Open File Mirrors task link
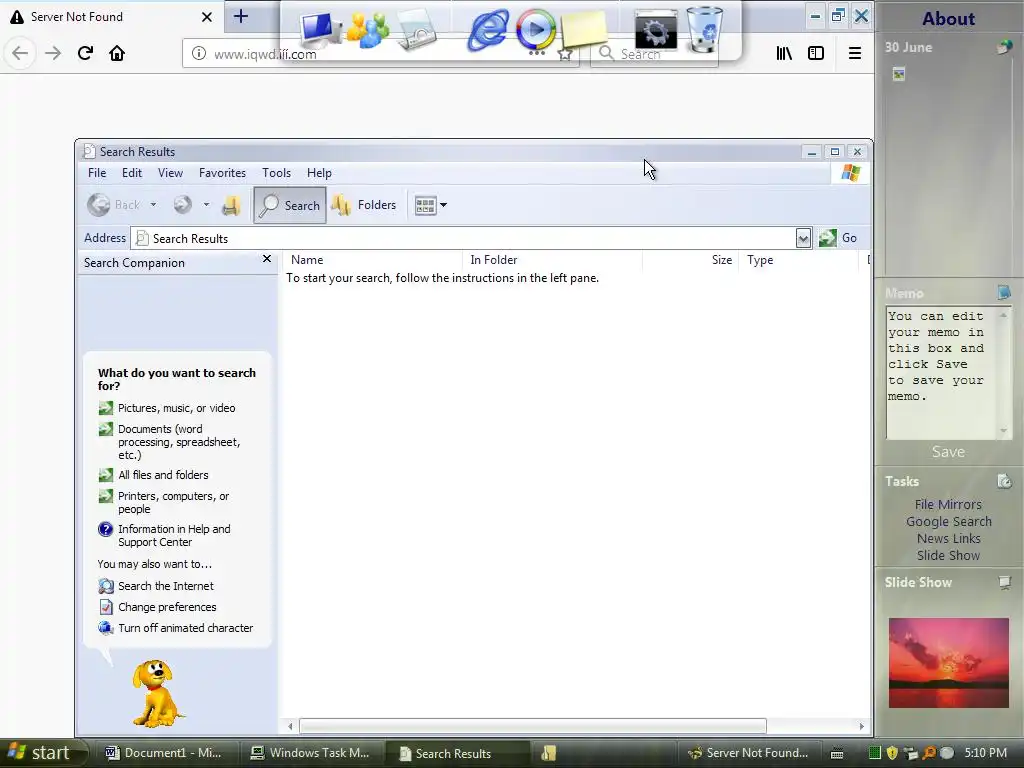1024x768 pixels. (x=948, y=504)
